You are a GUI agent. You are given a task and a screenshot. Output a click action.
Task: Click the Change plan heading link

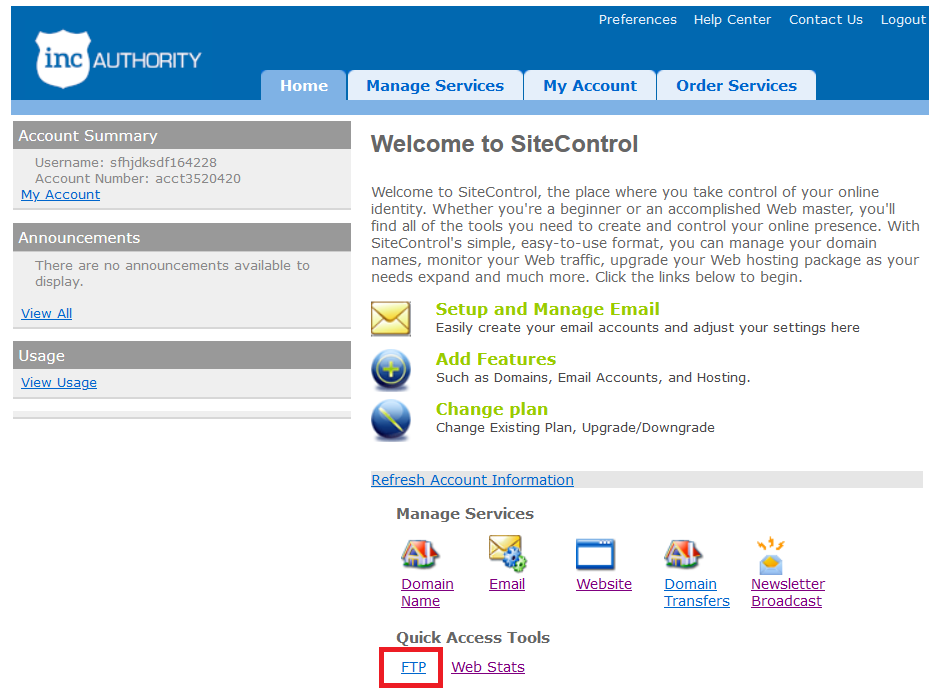pyautogui.click(x=492, y=409)
